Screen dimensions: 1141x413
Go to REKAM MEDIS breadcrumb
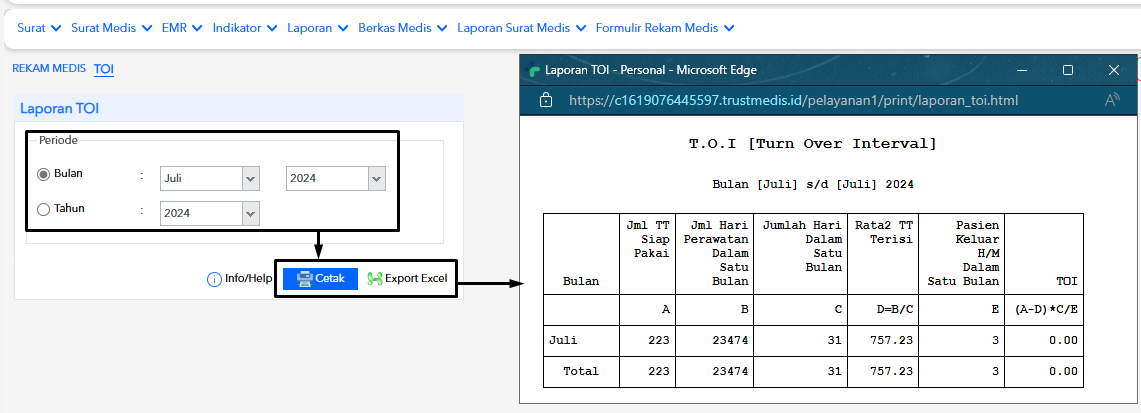[49, 68]
